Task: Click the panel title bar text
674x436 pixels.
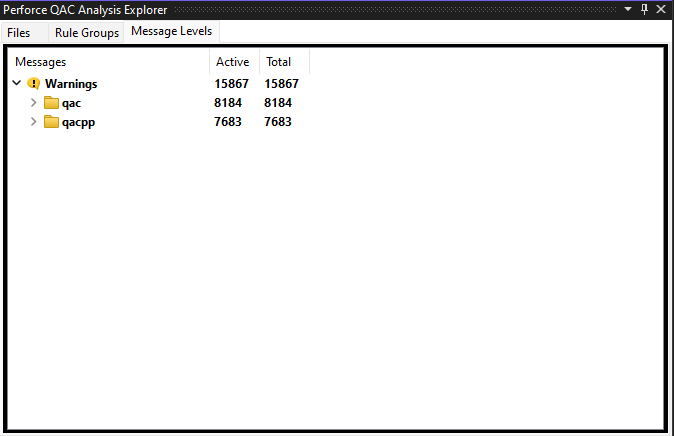Action: pyautogui.click(x=85, y=9)
